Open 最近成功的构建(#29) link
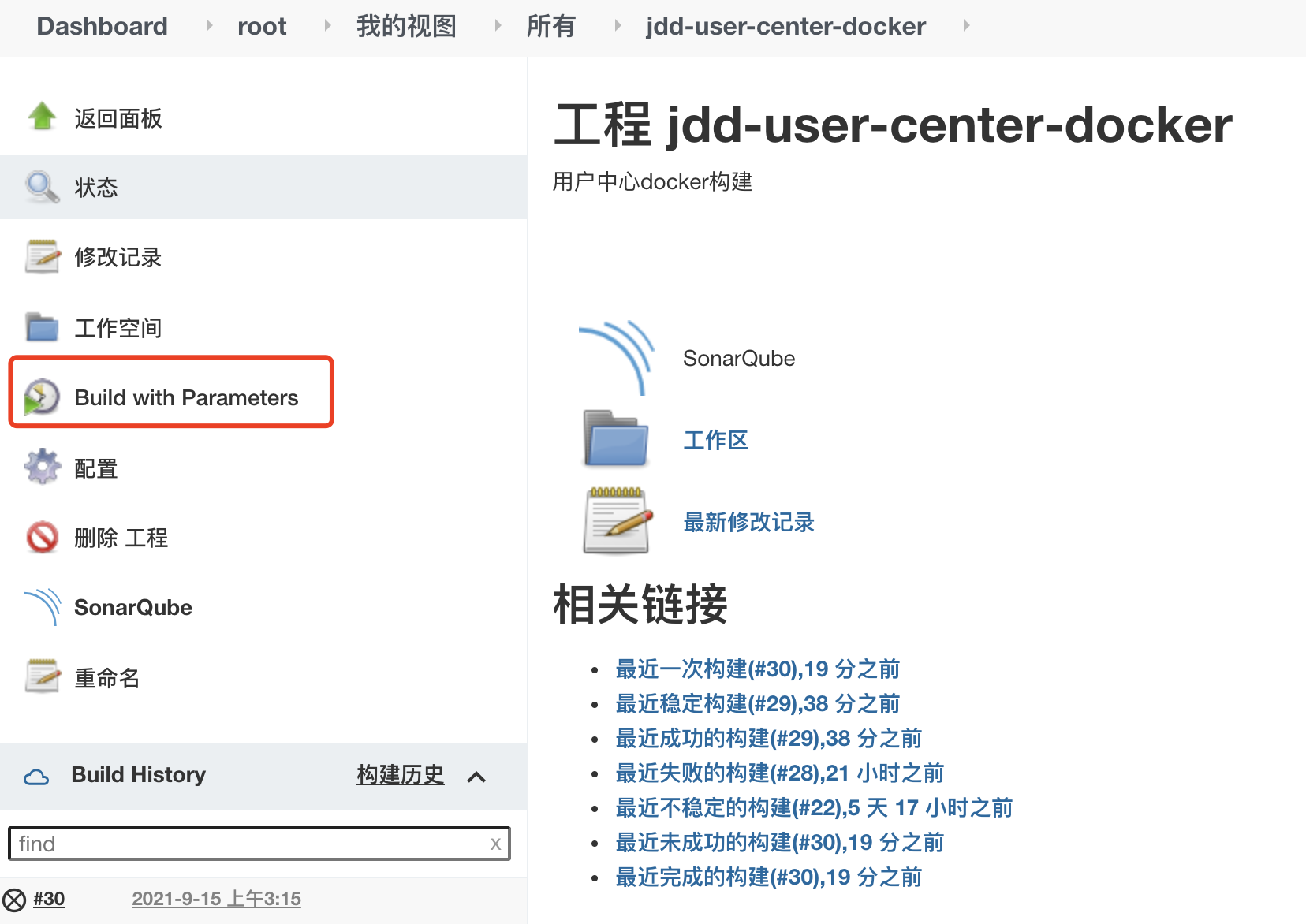The width and height of the screenshot is (1306, 924). point(769,738)
